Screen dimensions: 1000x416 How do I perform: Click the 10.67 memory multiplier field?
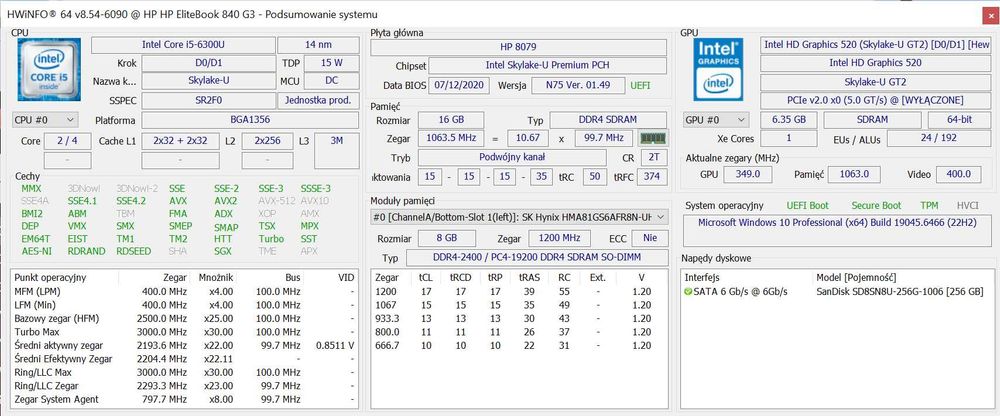pos(527,138)
